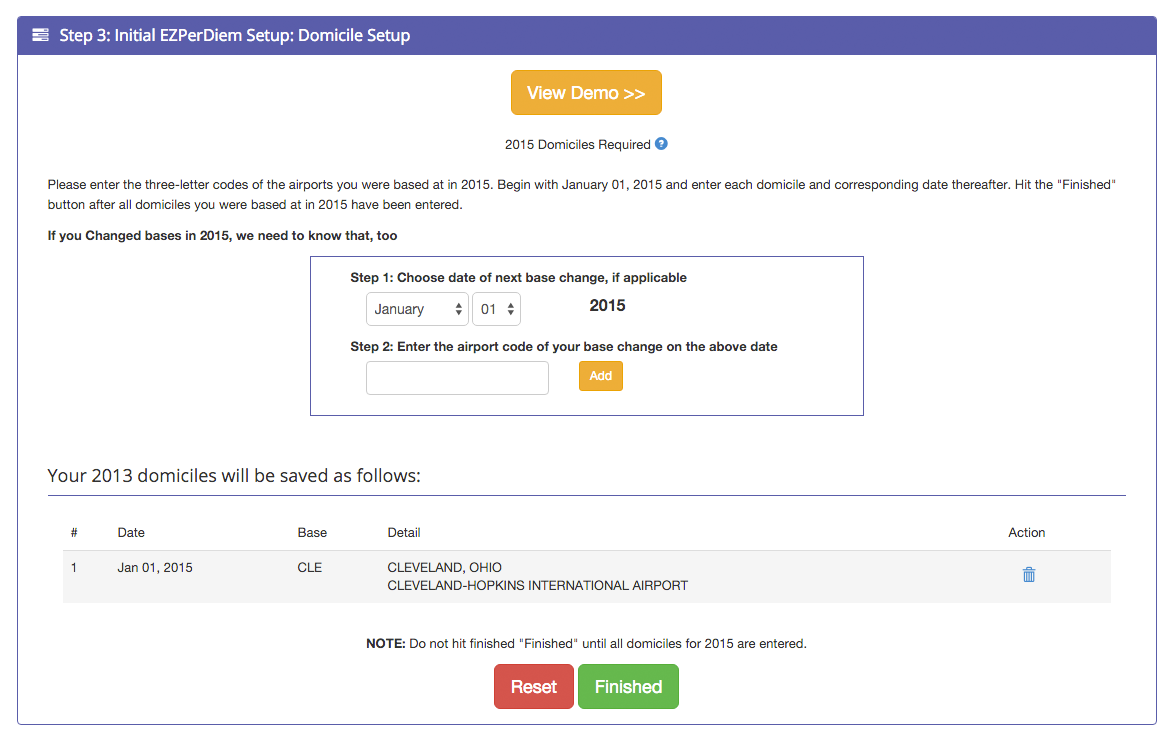Select the Jan 01, 2015 date cell
This screenshot has height=741, width=1175.
point(155,568)
